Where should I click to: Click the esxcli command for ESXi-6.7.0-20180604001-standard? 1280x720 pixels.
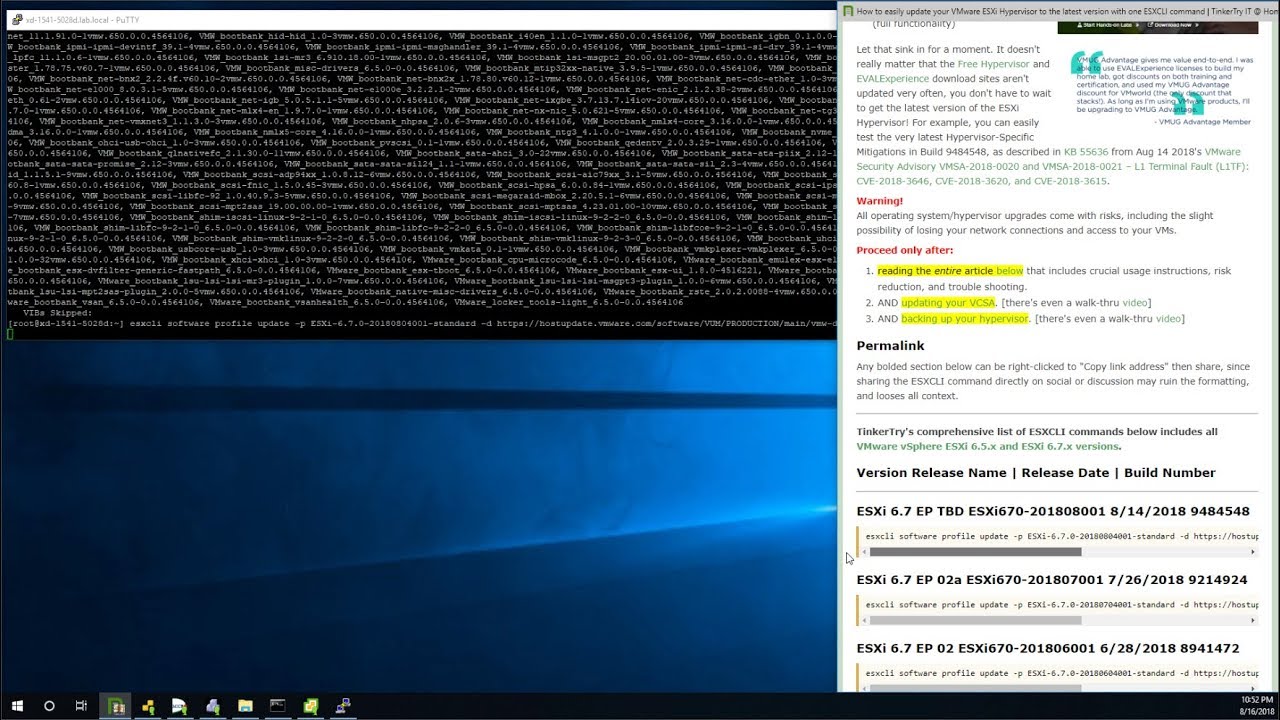tap(1062, 674)
